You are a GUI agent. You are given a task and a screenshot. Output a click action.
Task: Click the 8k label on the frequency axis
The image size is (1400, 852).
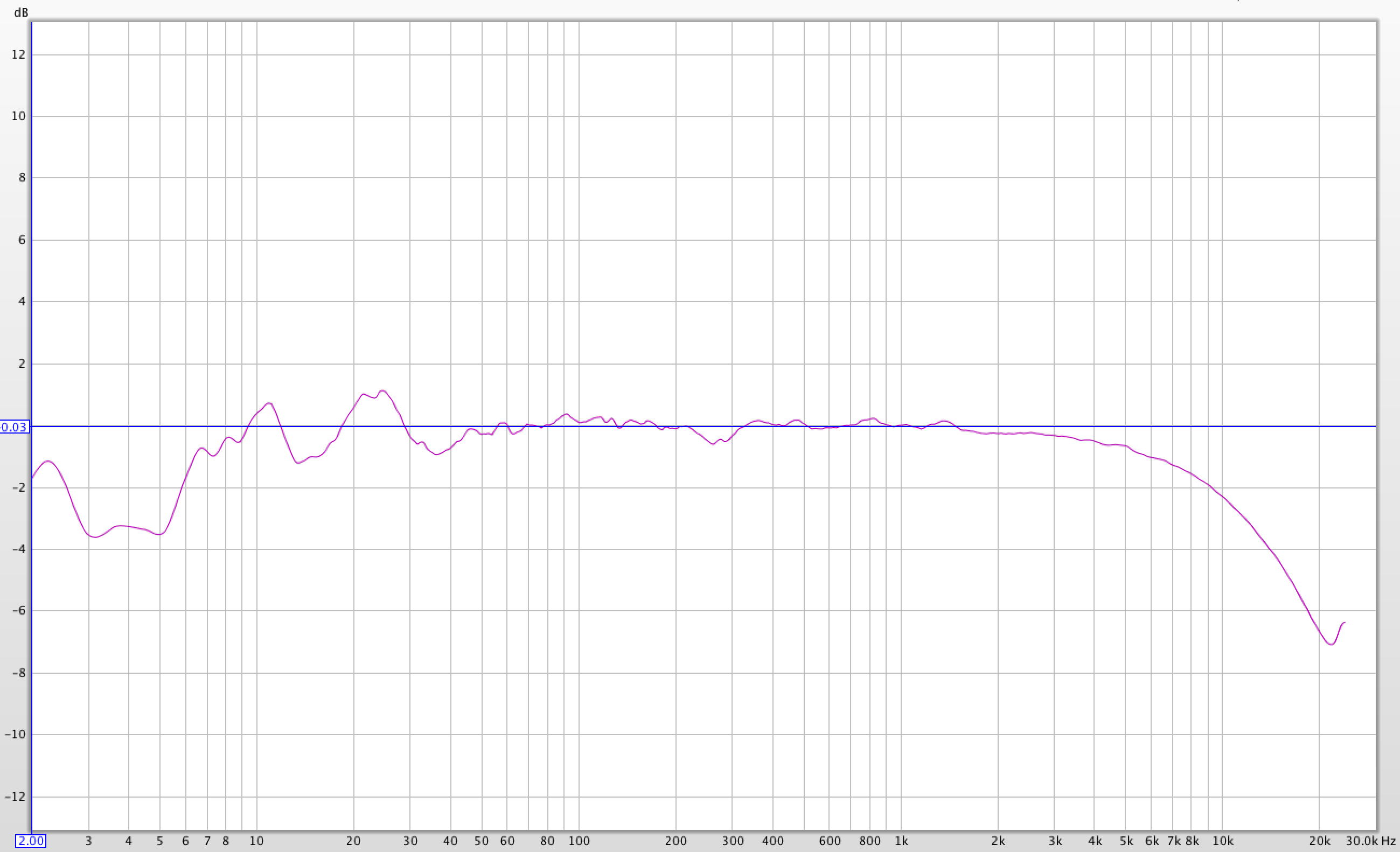coord(1193,841)
